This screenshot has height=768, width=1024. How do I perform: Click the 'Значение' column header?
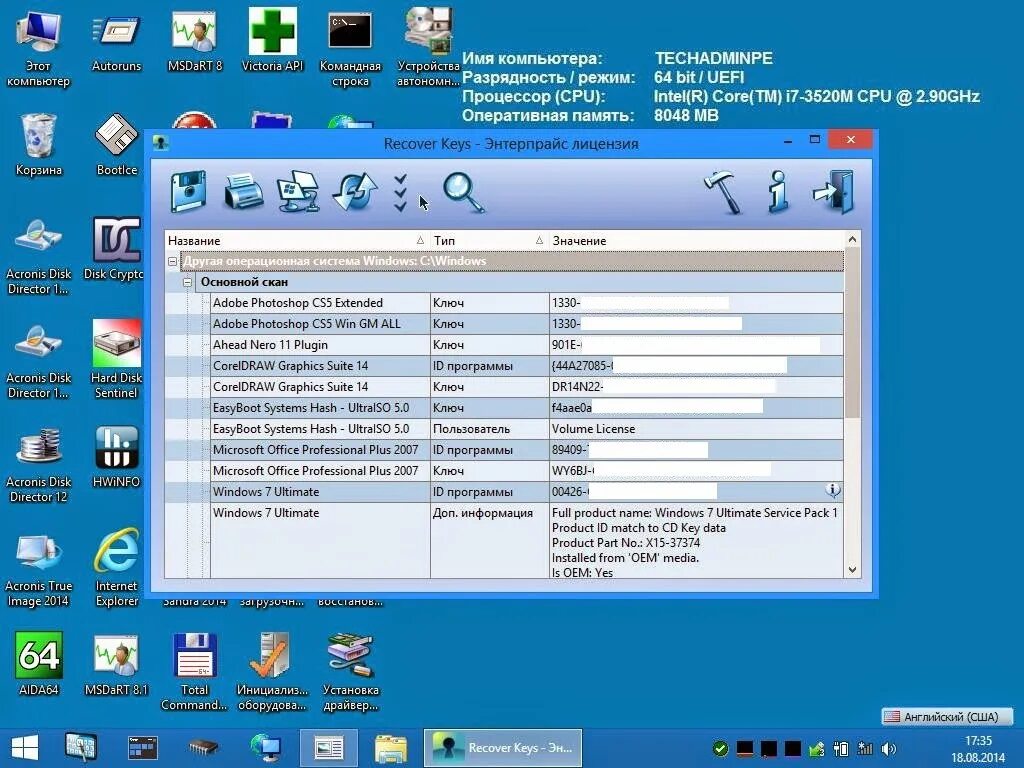coord(696,240)
